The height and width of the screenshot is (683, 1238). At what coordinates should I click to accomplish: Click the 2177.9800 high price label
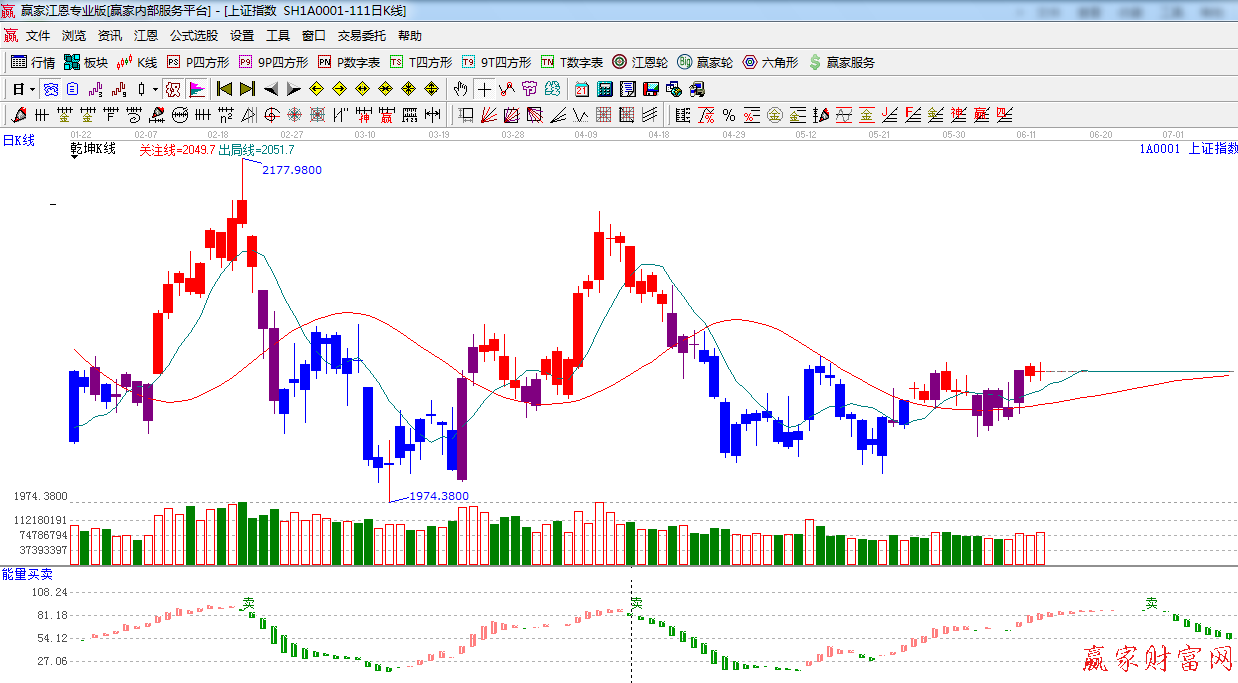pos(292,171)
